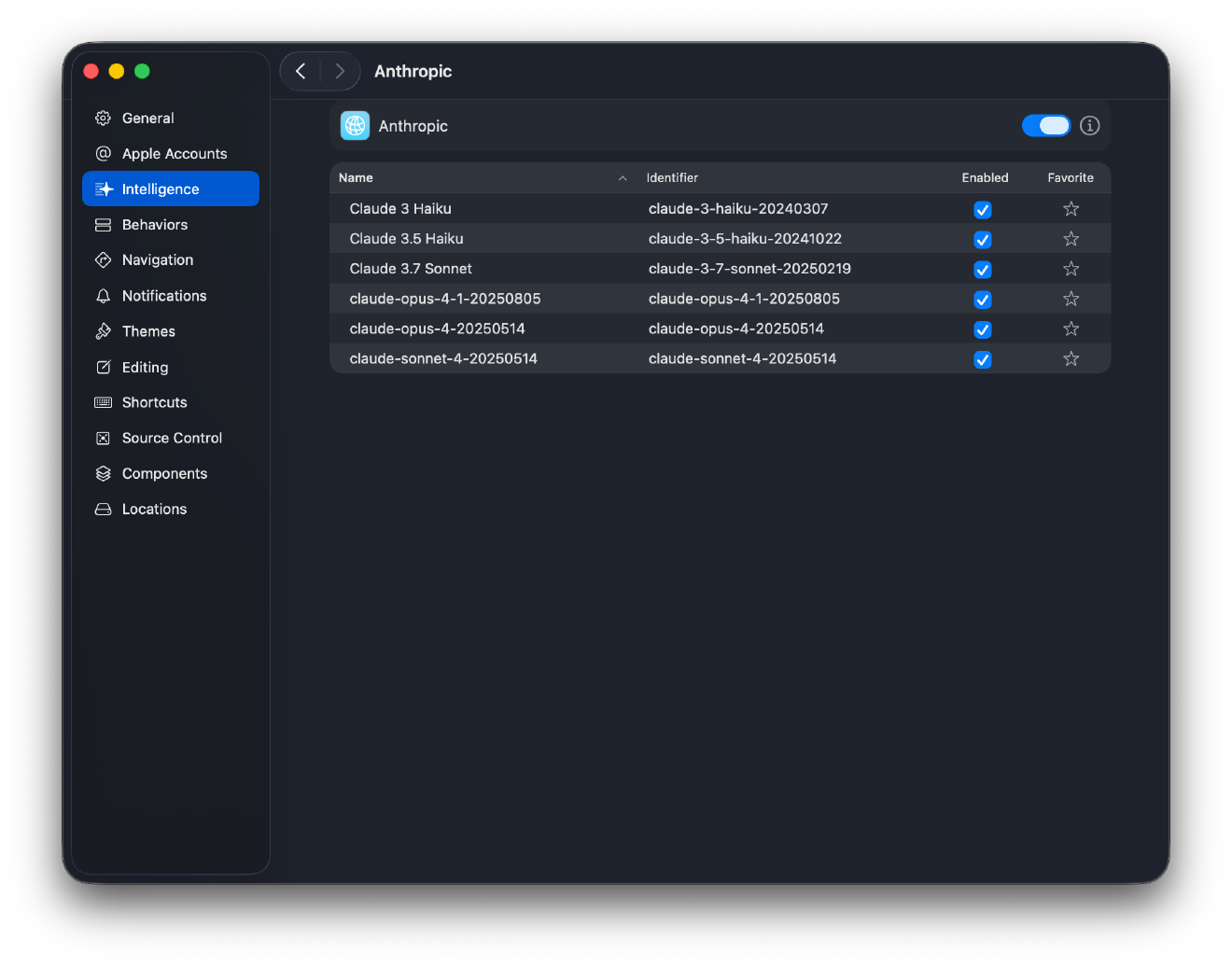The image size is (1232, 966).
Task: Click the Themes paintbrush icon
Action: (103, 330)
